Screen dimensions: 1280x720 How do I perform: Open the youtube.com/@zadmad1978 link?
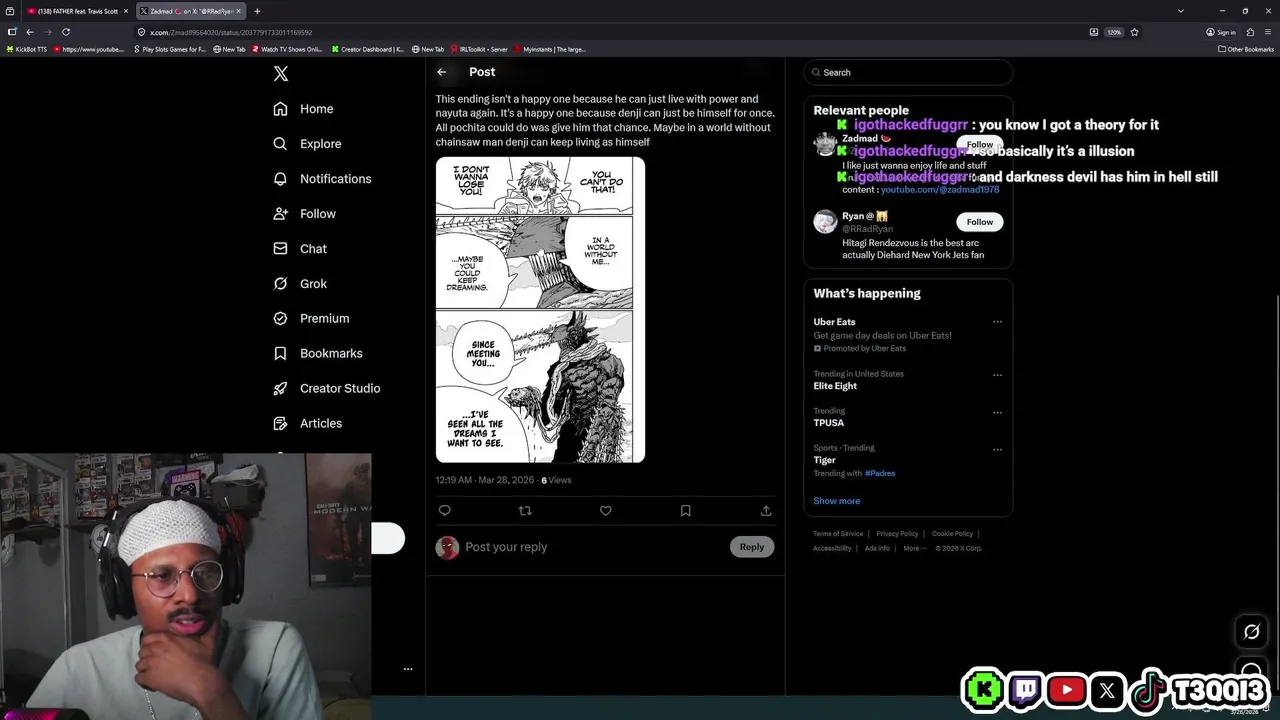(x=940, y=189)
